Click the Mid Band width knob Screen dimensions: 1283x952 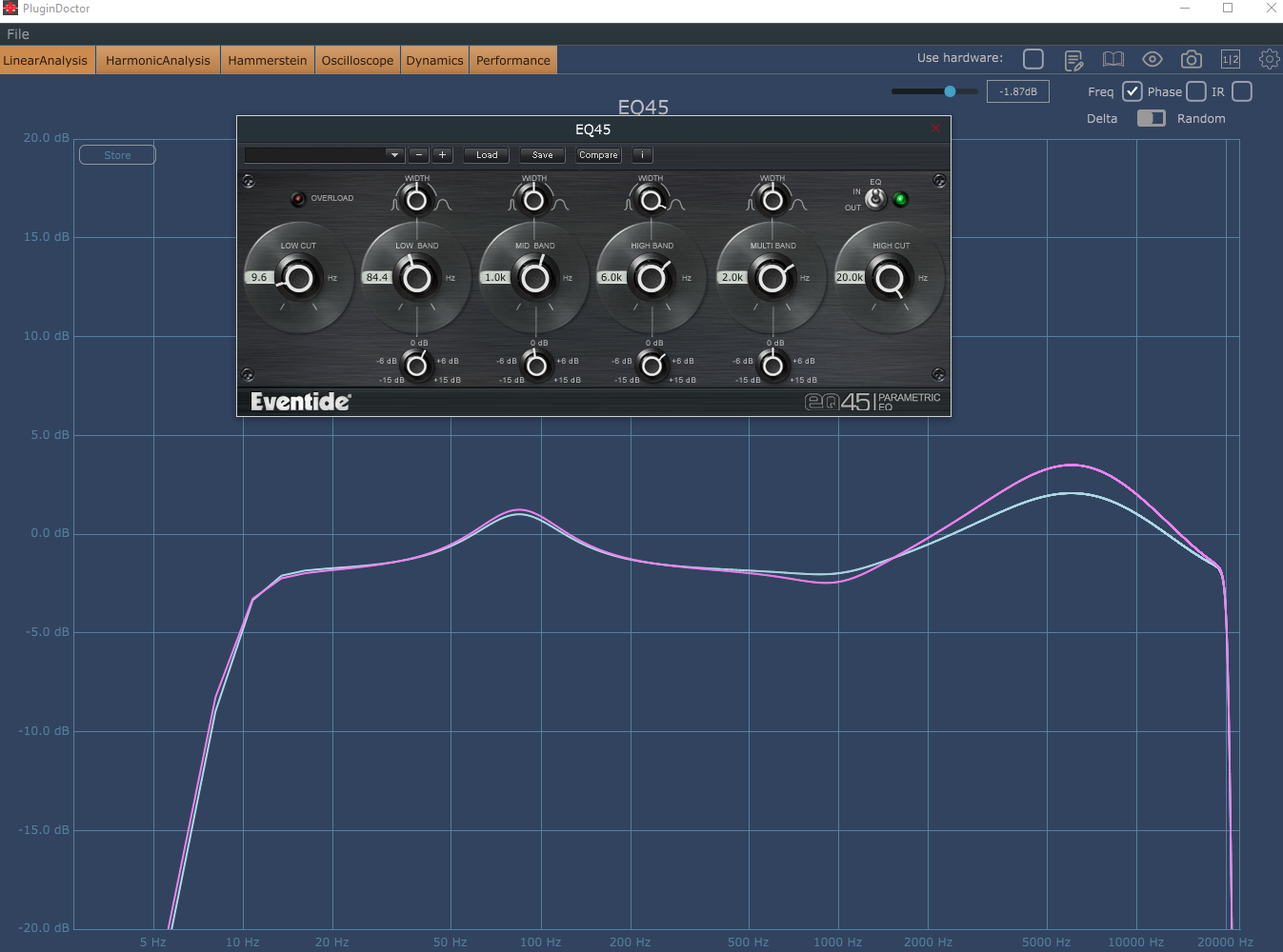pyautogui.click(x=534, y=200)
